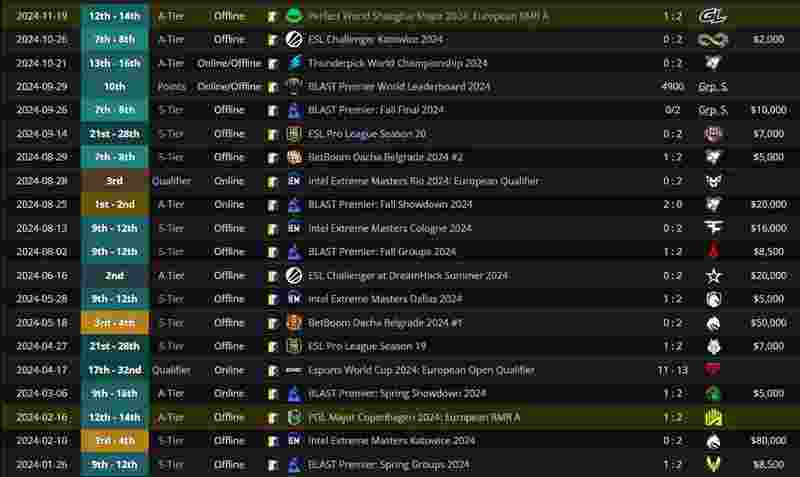Open Thunderpick World Championship 2024 link
The image size is (800, 477).
point(397,63)
